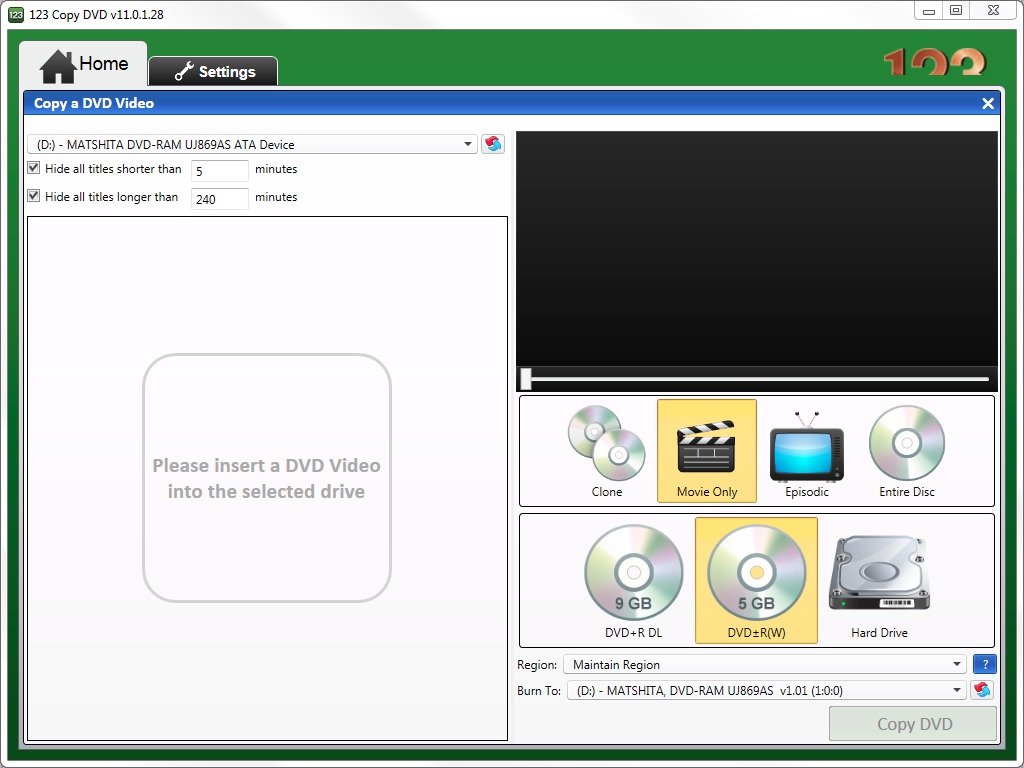Click the shorter-than minutes field showing 5
The width and height of the screenshot is (1024, 768).
coord(219,171)
